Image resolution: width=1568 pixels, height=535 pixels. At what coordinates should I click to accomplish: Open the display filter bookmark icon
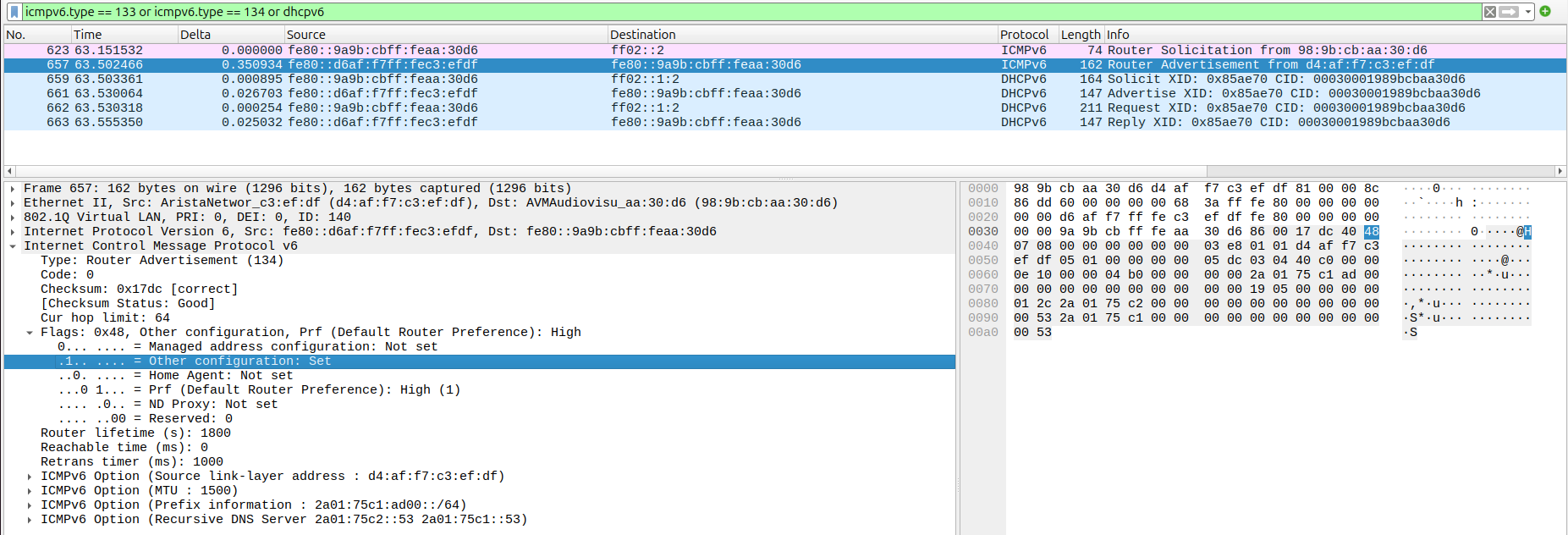(x=14, y=12)
